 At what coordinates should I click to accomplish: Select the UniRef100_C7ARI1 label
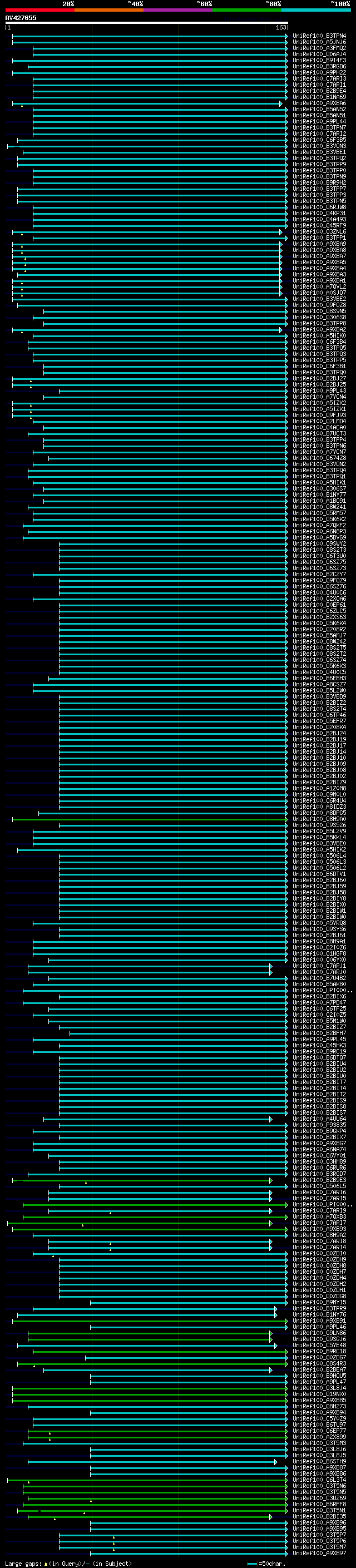[x=319, y=85]
